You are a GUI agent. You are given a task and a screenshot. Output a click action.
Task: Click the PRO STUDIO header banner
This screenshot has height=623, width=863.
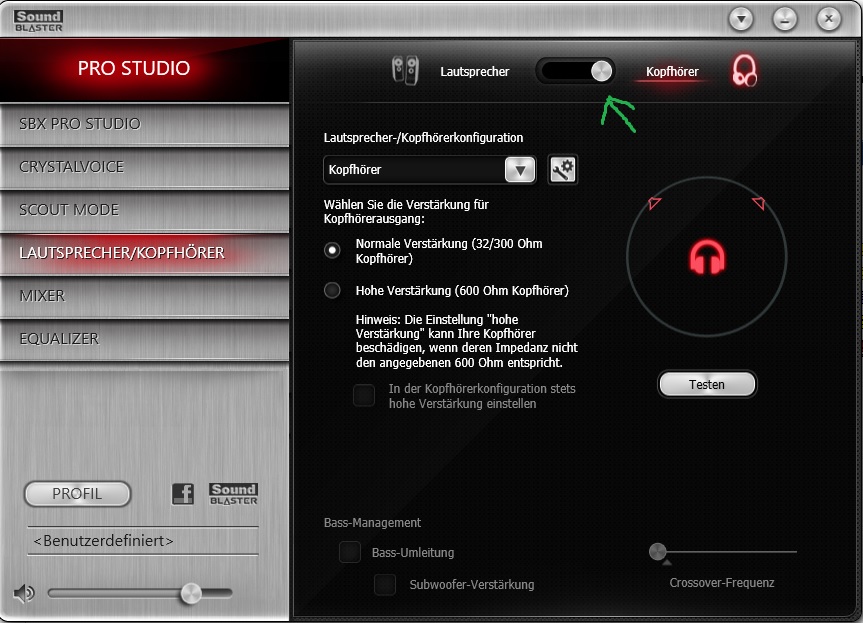pyautogui.click(x=144, y=69)
